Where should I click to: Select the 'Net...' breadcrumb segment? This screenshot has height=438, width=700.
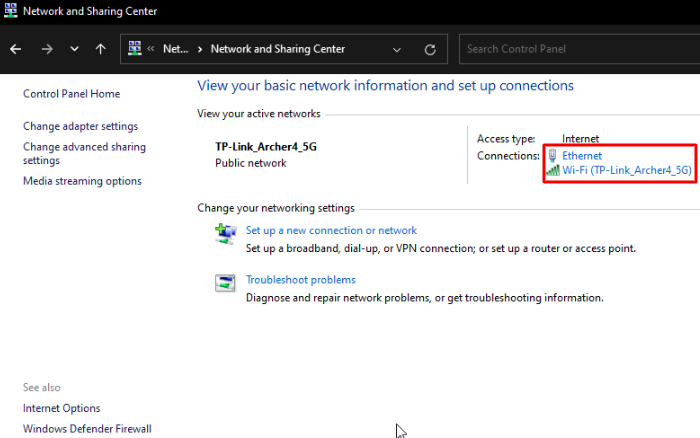(x=175, y=49)
